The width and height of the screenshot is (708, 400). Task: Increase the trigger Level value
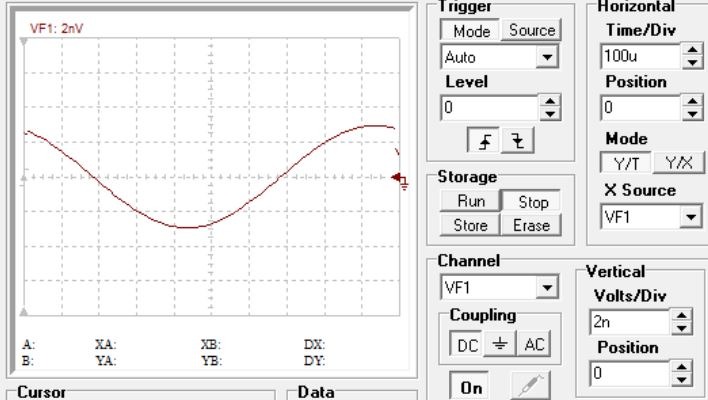[550, 101]
